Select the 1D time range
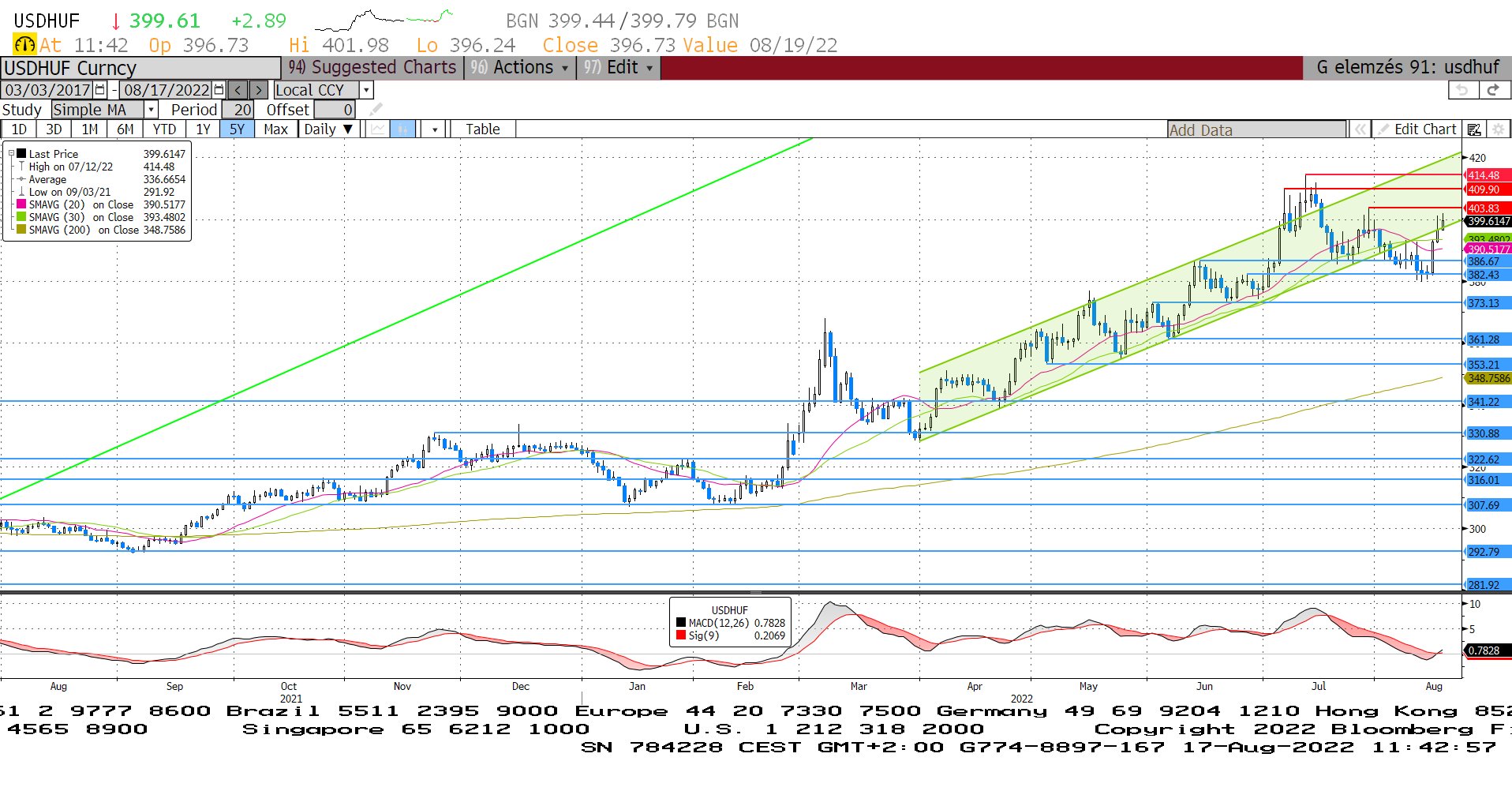Viewport: 1512px width, 791px height. pyautogui.click(x=19, y=129)
